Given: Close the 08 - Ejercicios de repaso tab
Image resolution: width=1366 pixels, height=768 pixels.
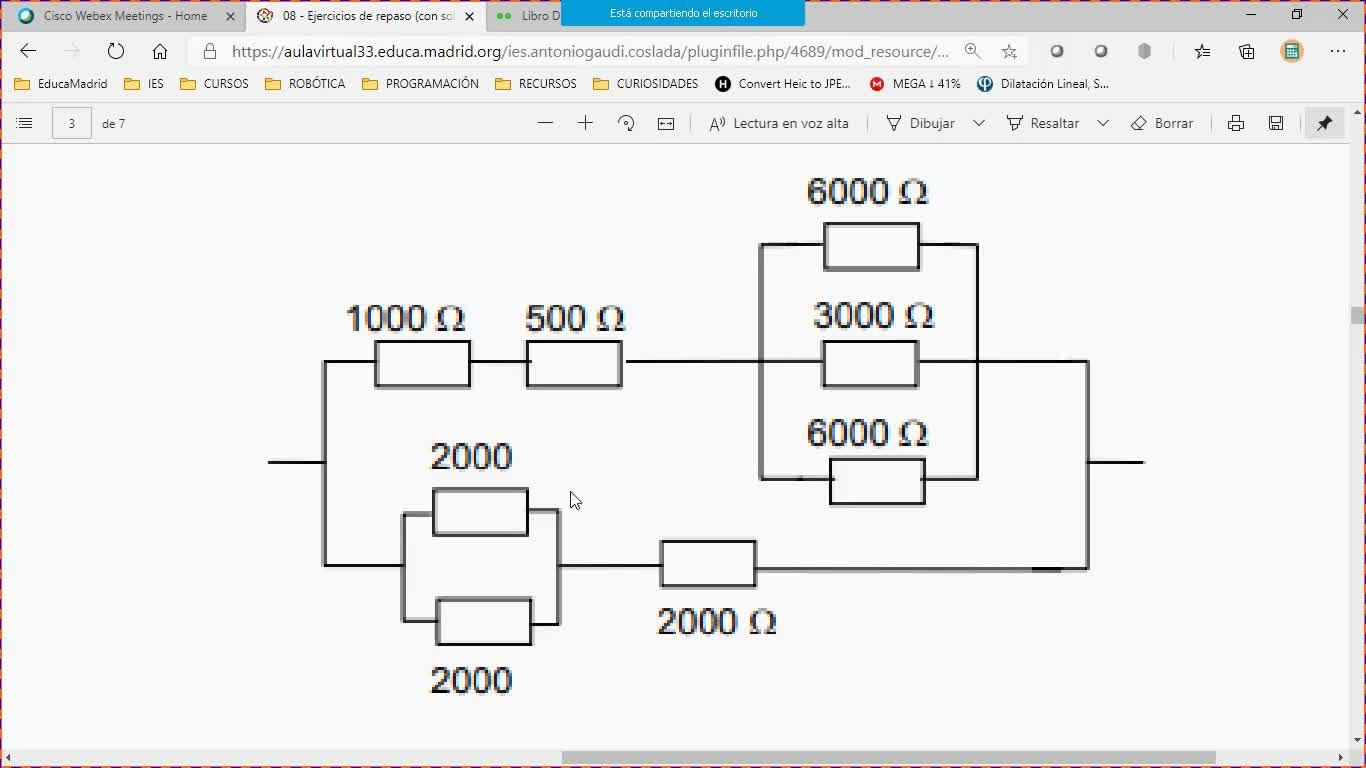Looking at the screenshot, I should [x=469, y=16].
